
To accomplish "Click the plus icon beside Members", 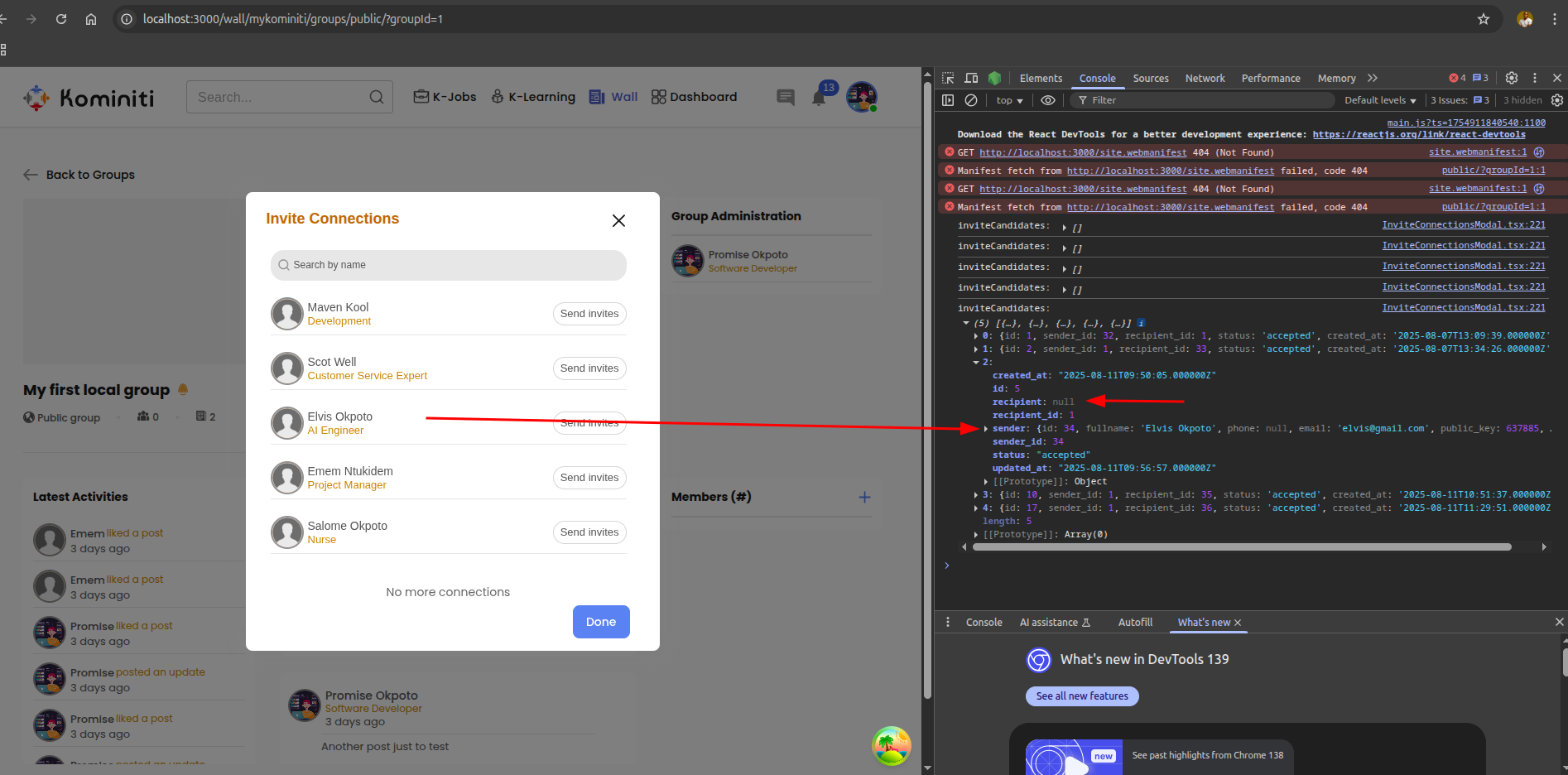I will (864, 497).
